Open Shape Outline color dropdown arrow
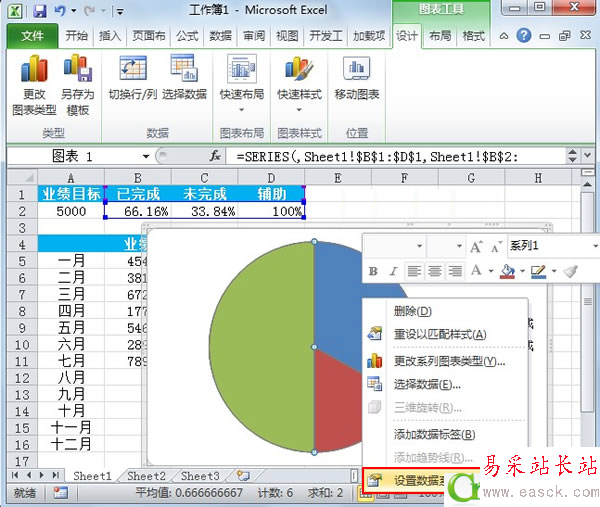Image resolution: width=600 pixels, height=507 pixels. point(554,271)
